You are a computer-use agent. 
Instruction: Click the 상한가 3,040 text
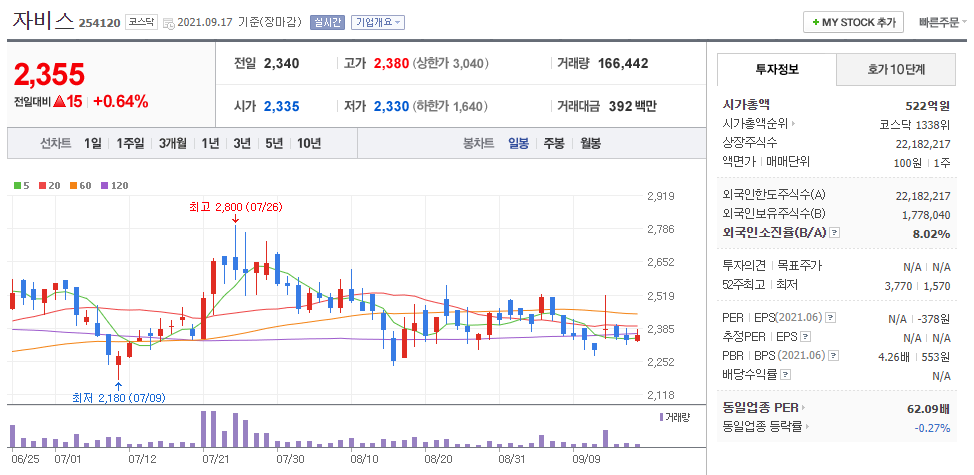450,63
